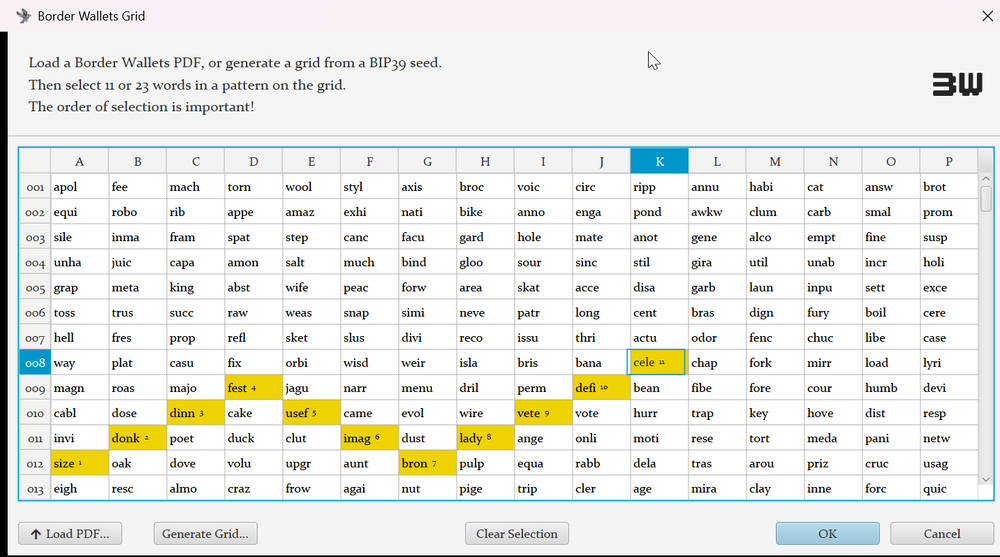Select the highlighted row header 008

point(35,363)
